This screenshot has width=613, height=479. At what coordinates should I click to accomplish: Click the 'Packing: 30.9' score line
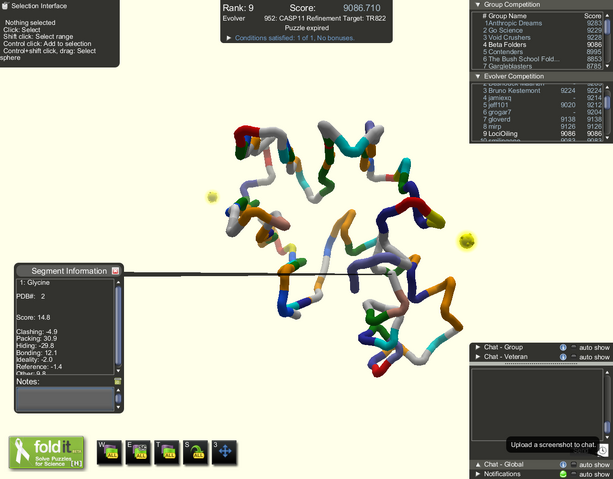(x=36, y=339)
